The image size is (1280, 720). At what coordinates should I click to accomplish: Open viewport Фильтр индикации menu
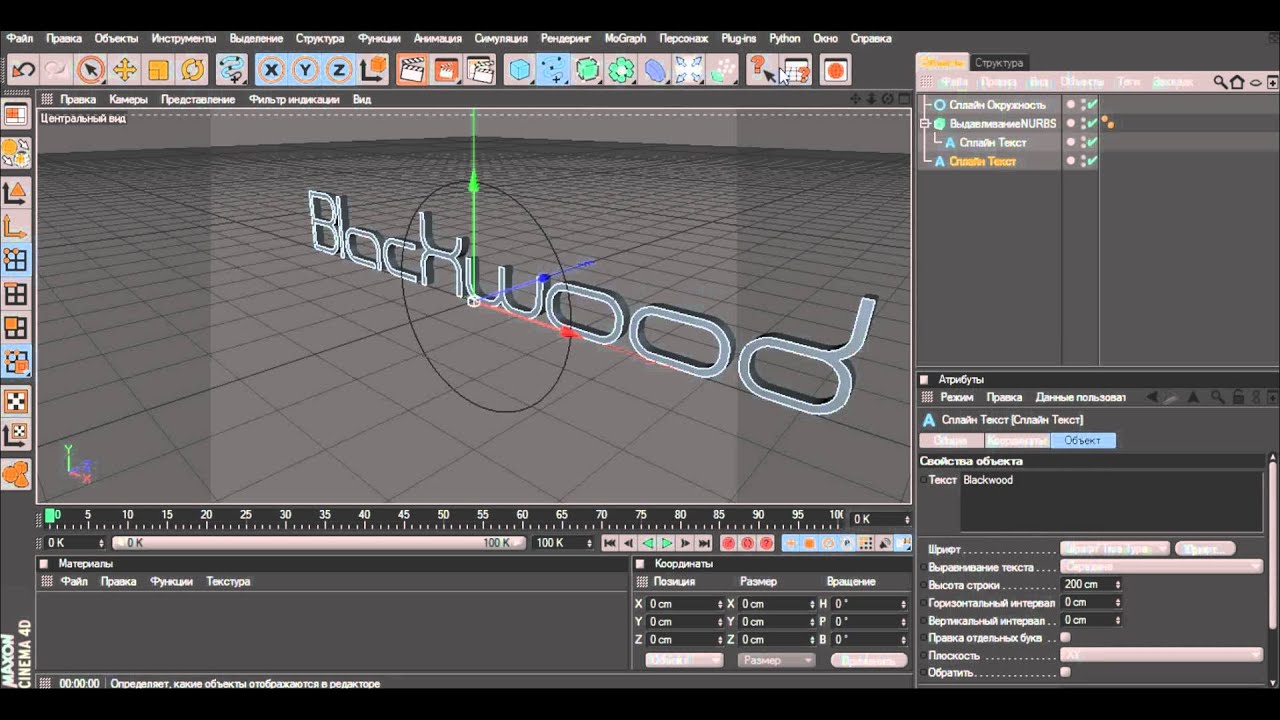295,99
